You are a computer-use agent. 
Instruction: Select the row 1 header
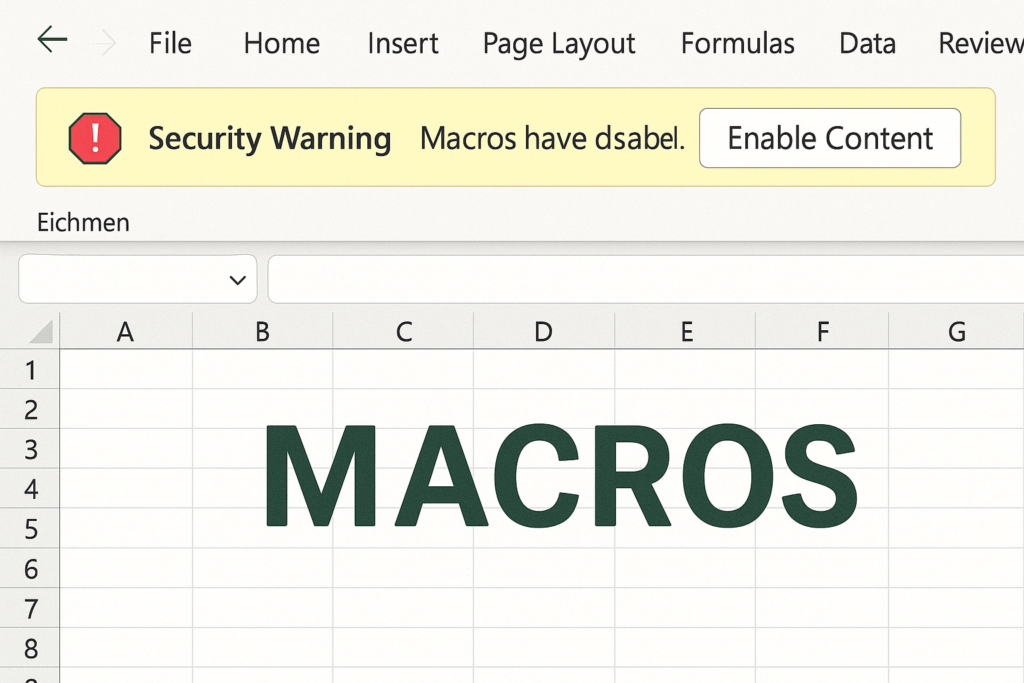[x=30, y=371]
